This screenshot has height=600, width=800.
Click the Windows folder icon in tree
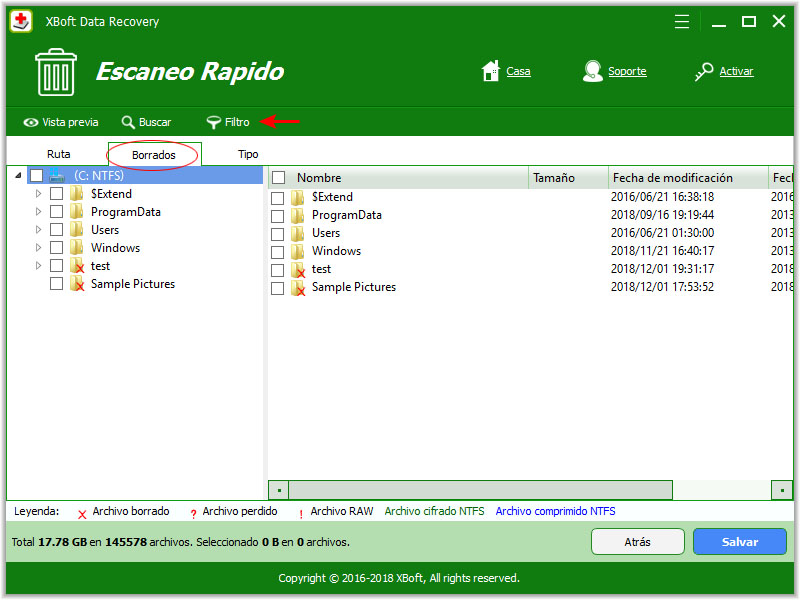[77, 247]
